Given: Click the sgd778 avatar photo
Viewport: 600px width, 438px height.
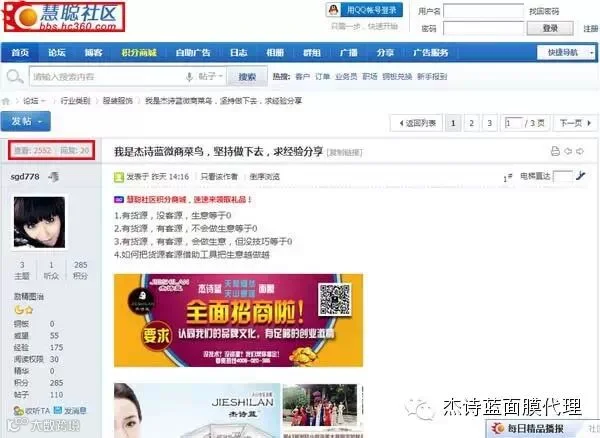Looking at the screenshot, I should [39, 222].
